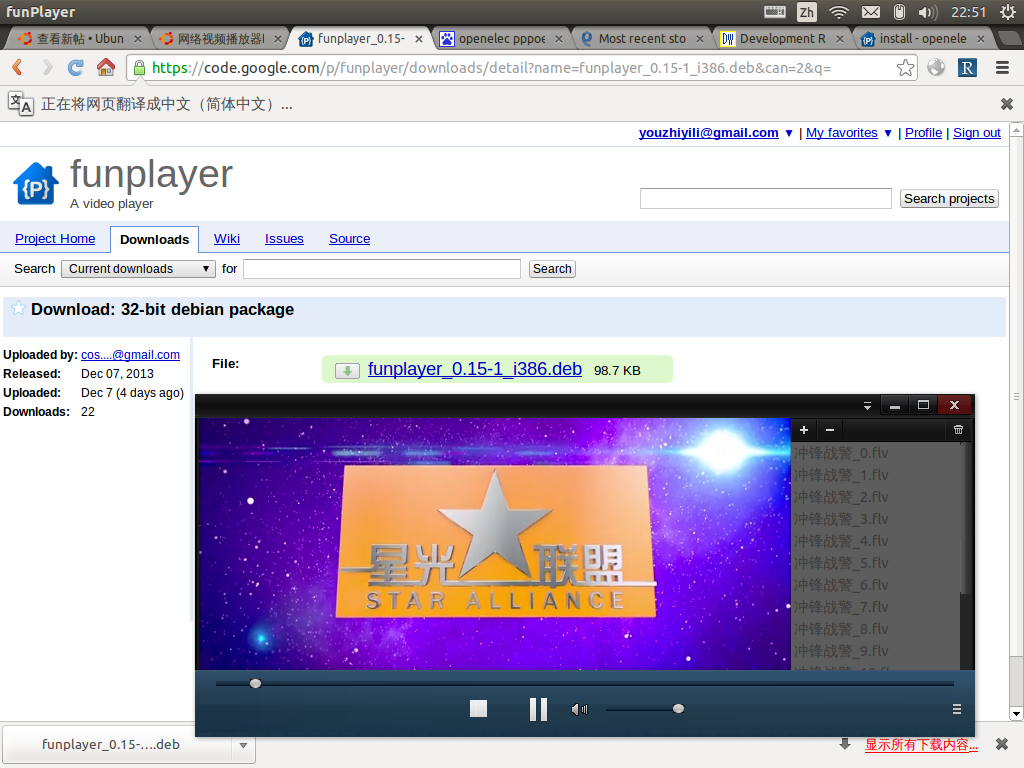
Task: Click the Sign out link
Action: pyautogui.click(x=977, y=133)
